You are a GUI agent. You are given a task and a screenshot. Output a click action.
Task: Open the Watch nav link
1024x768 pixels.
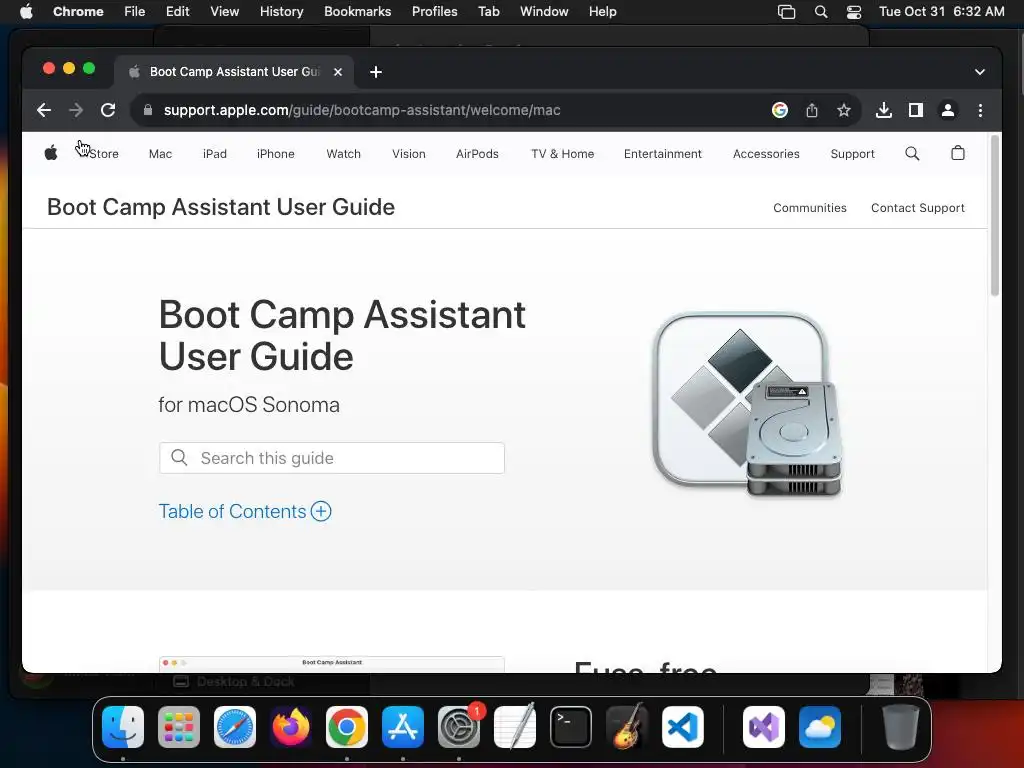[x=344, y=154]
